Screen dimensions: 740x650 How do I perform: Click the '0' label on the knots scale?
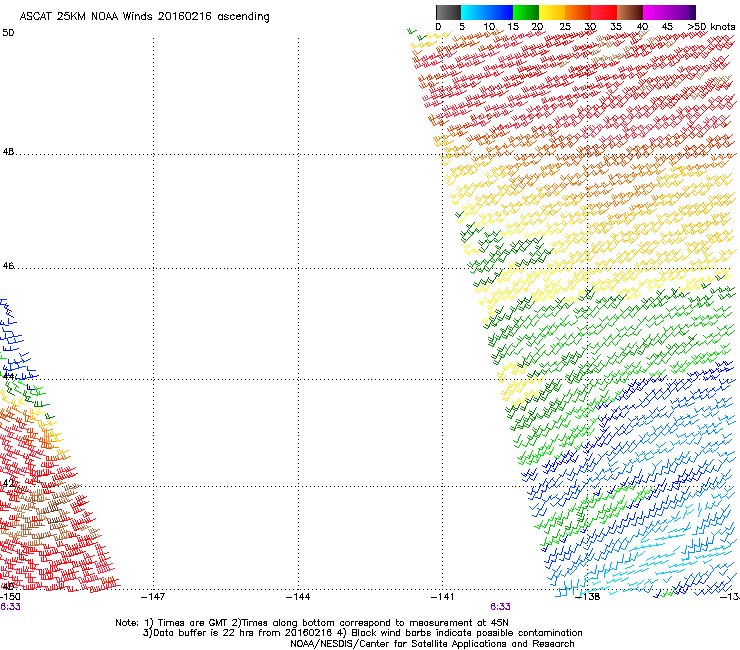tap(438, 27)
